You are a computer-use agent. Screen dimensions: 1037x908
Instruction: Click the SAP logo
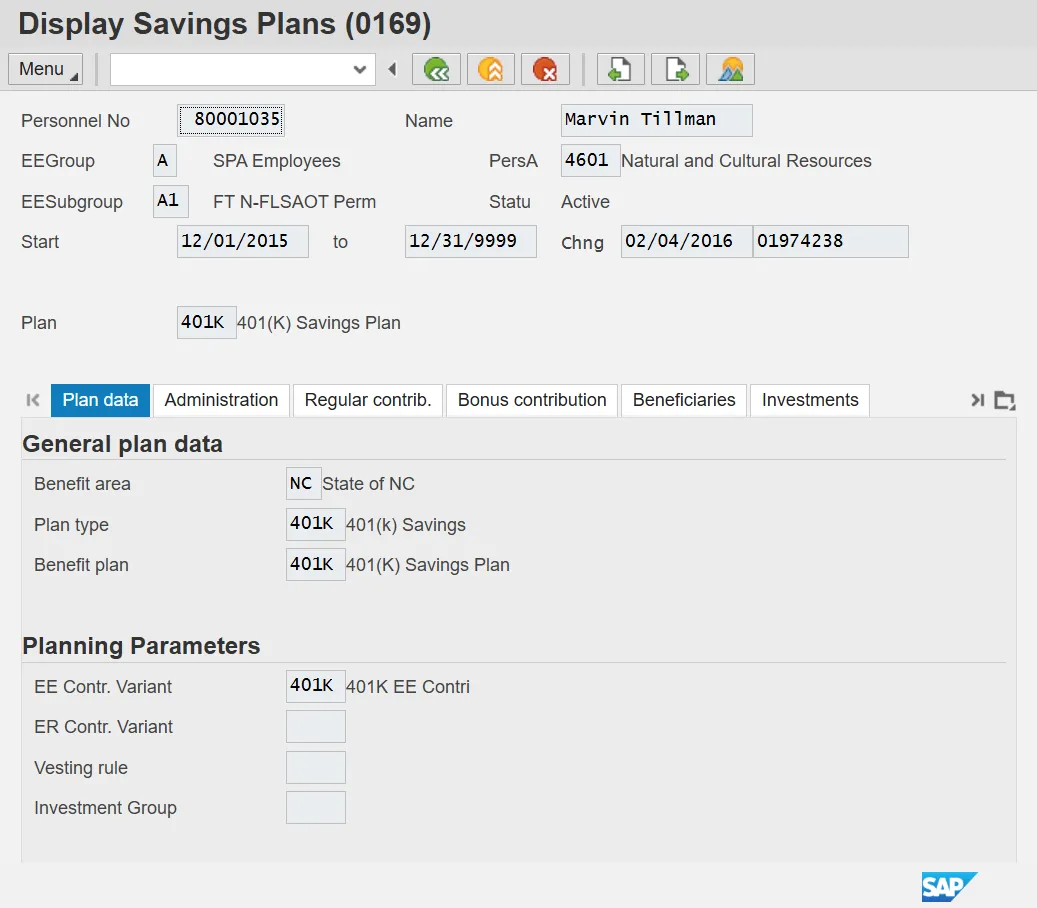949,886
